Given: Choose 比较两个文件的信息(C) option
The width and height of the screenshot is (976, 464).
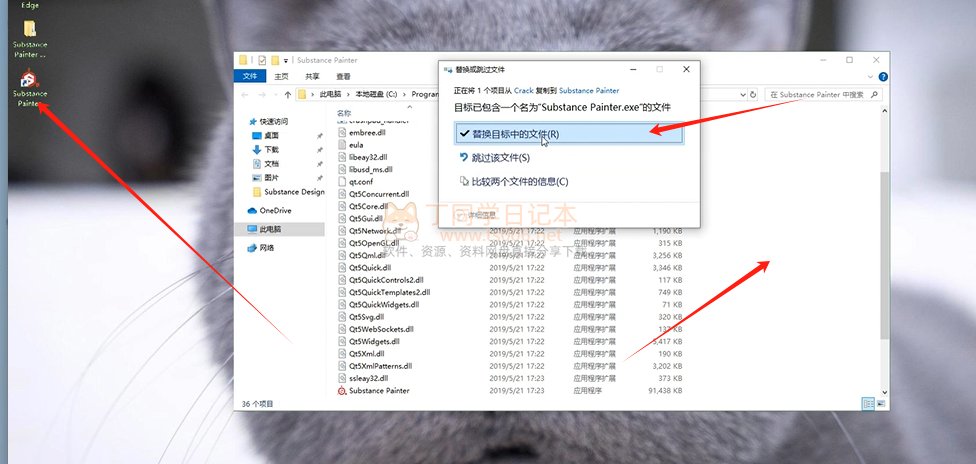Looking at the screenshot, I should point(514,182).
